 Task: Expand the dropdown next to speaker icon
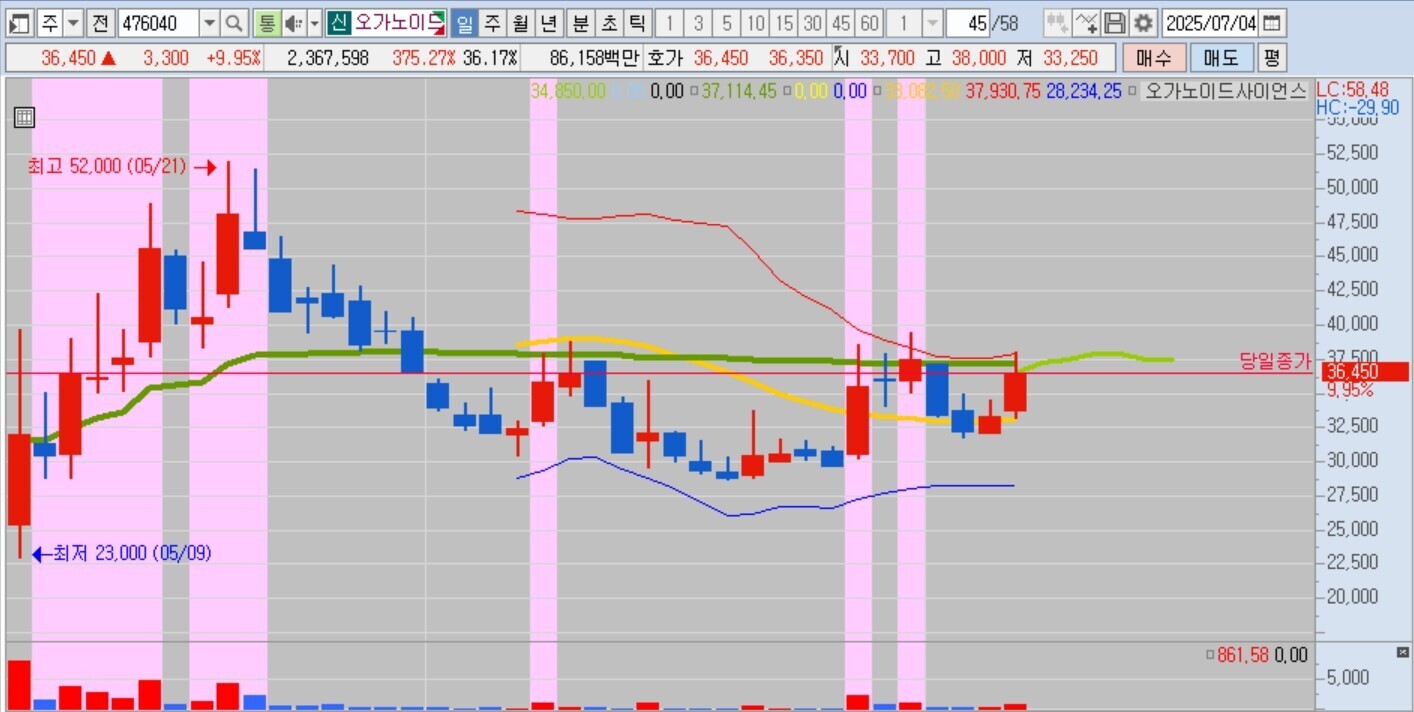[x=314, y=23]
